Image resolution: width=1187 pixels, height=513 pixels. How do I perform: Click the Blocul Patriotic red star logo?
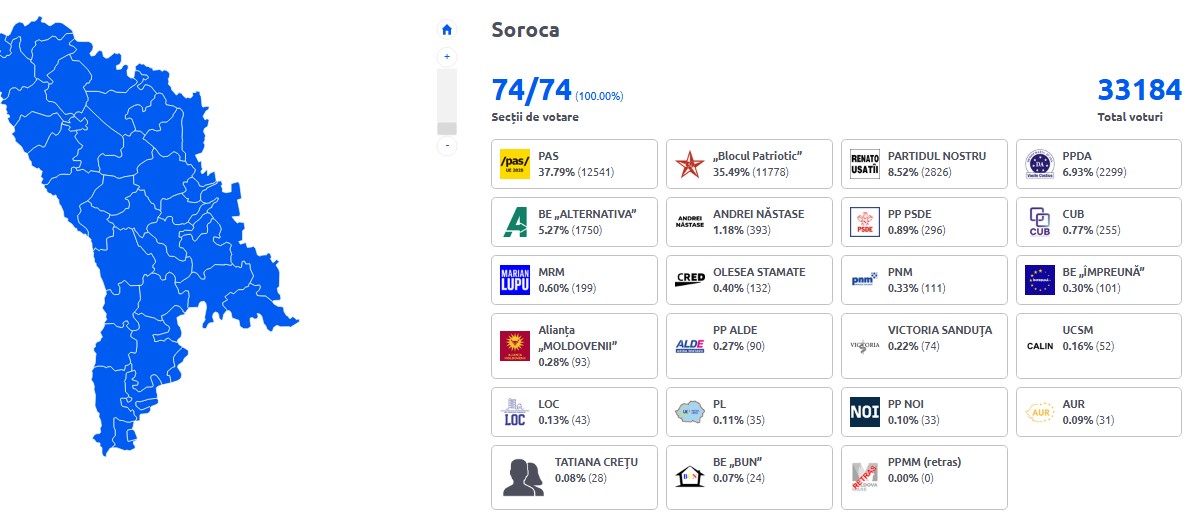pyautogui.click(x=690, y=164)
